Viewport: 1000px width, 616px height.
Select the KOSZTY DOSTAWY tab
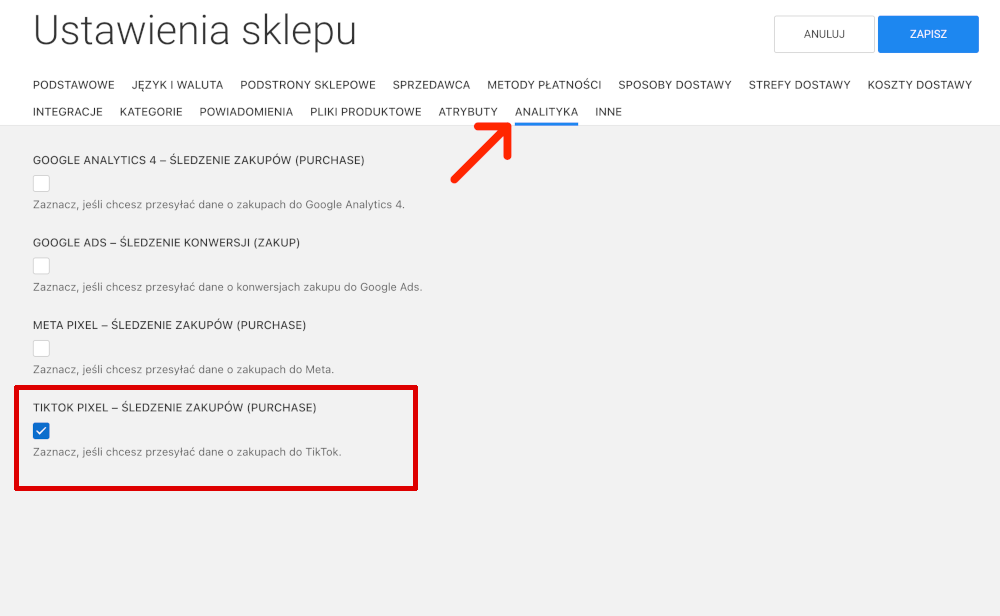920,85
